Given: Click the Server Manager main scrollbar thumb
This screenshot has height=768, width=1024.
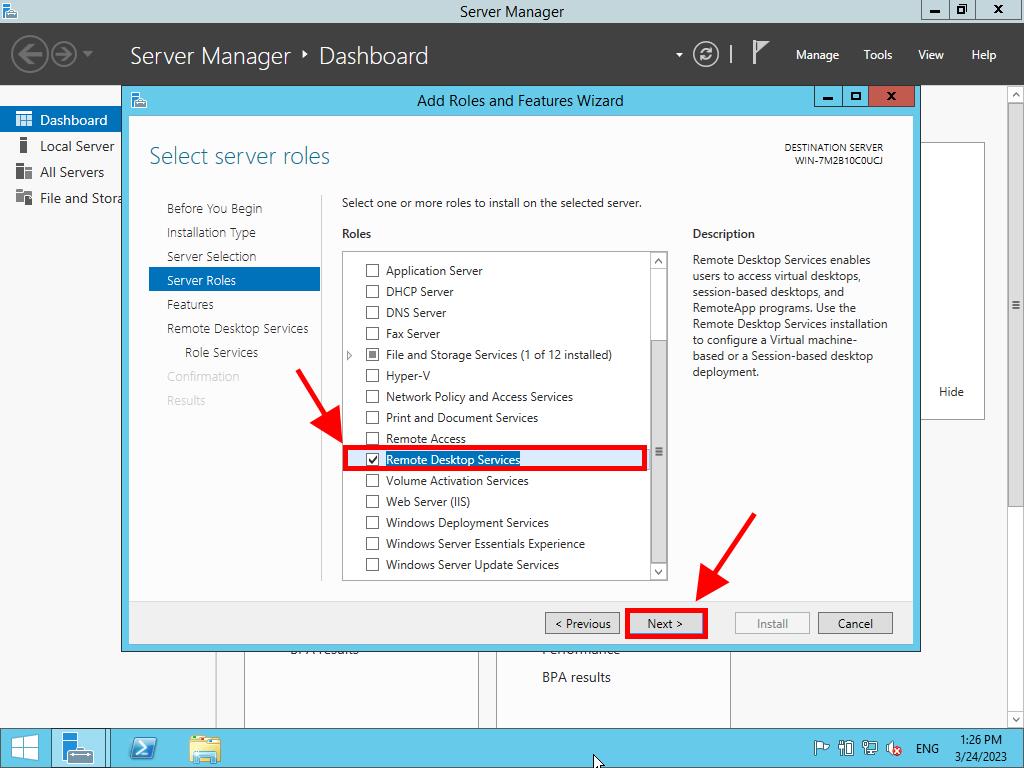Looking at the screenshot, I should coord(1016,304).
